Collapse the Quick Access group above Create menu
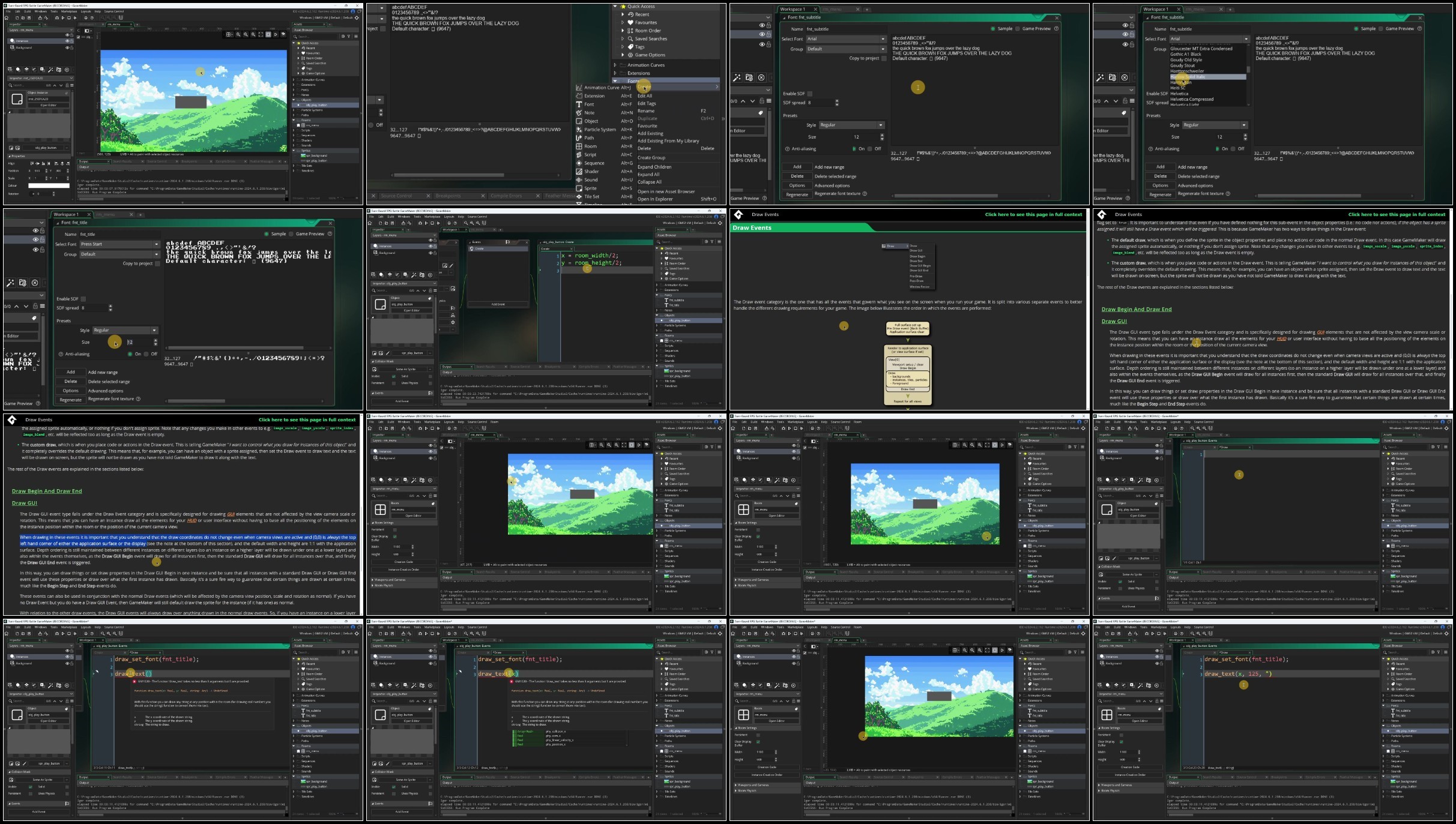The width and height of the screenshot is (1456, 824). (x=615, y=7)
